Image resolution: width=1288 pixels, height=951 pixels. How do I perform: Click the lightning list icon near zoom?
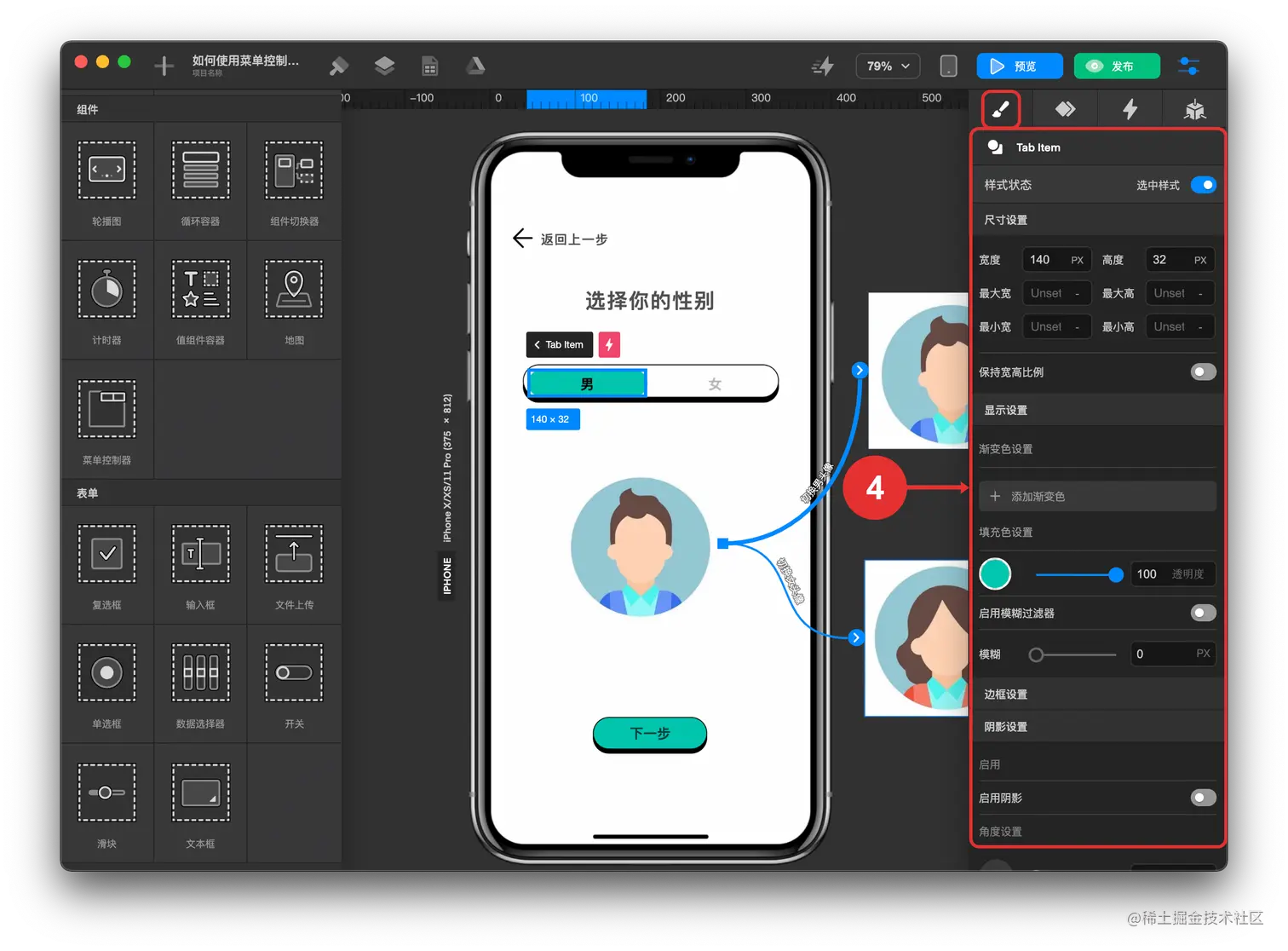[823, 66]
